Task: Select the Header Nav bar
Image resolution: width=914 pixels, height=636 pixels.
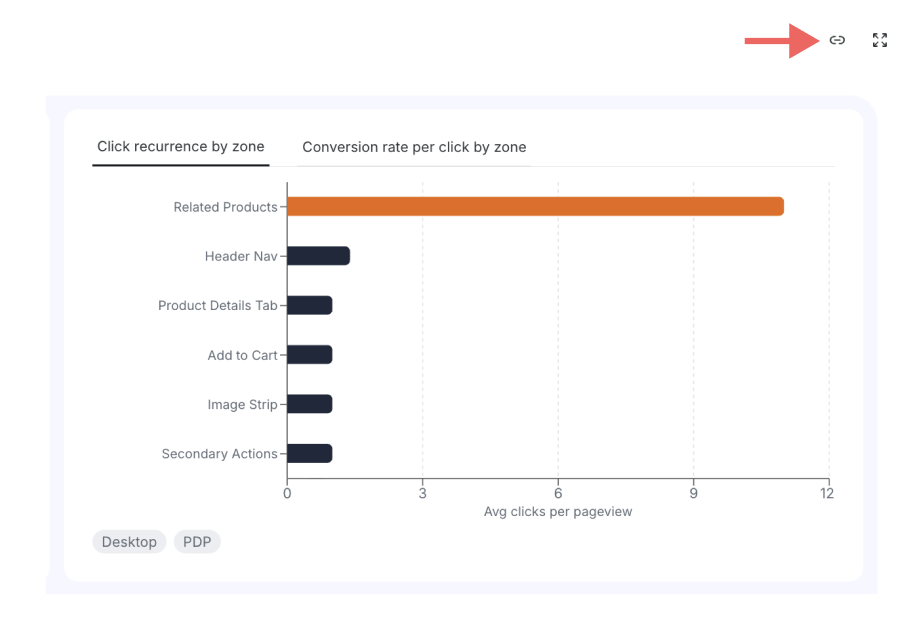Action: 318,256
